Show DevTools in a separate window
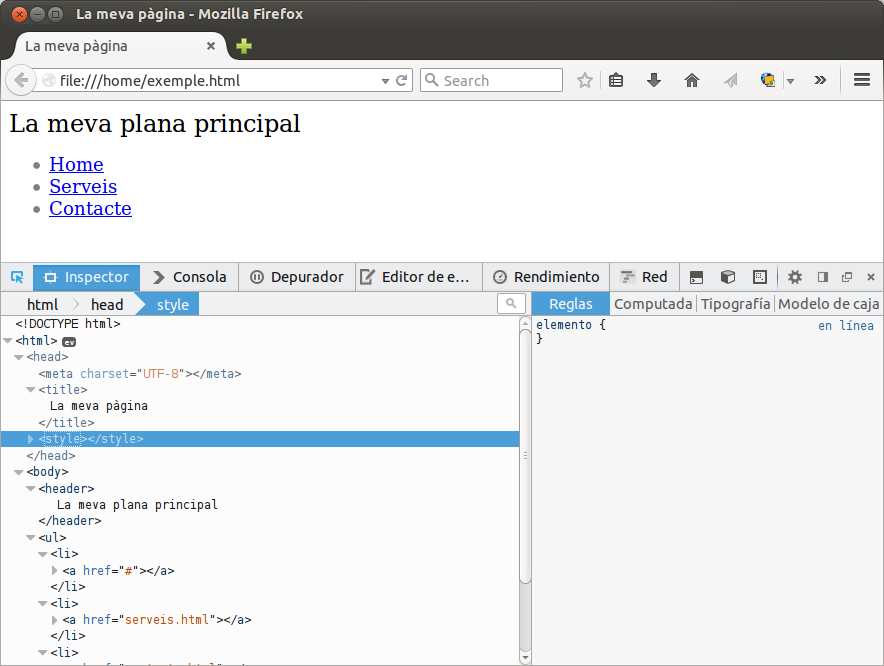 (x=847, y=277)
